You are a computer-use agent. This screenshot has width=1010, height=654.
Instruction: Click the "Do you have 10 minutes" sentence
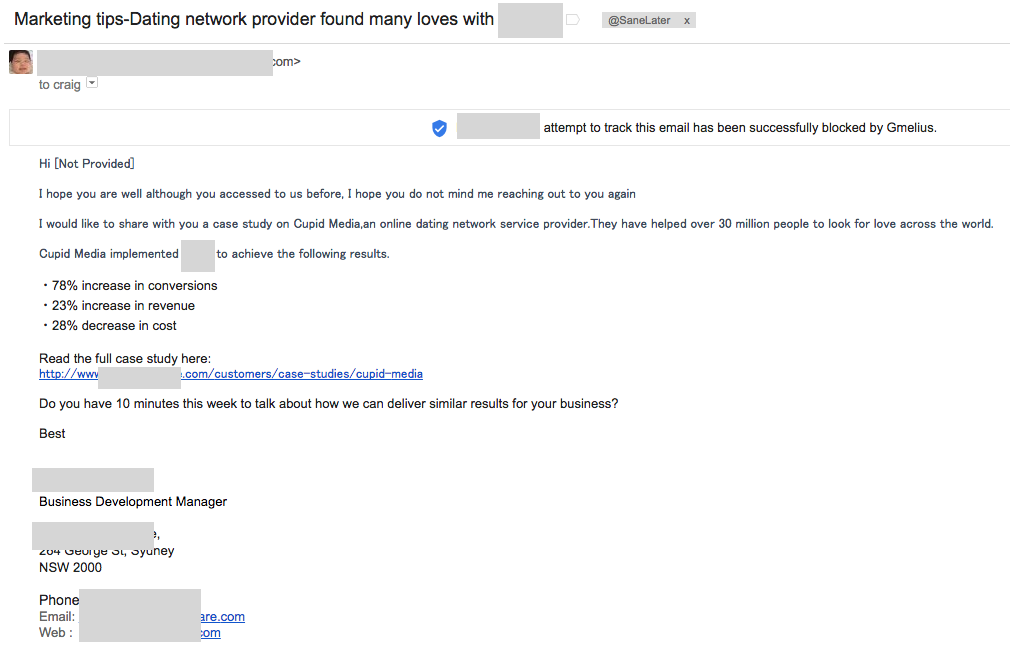(x=328, y=404)
